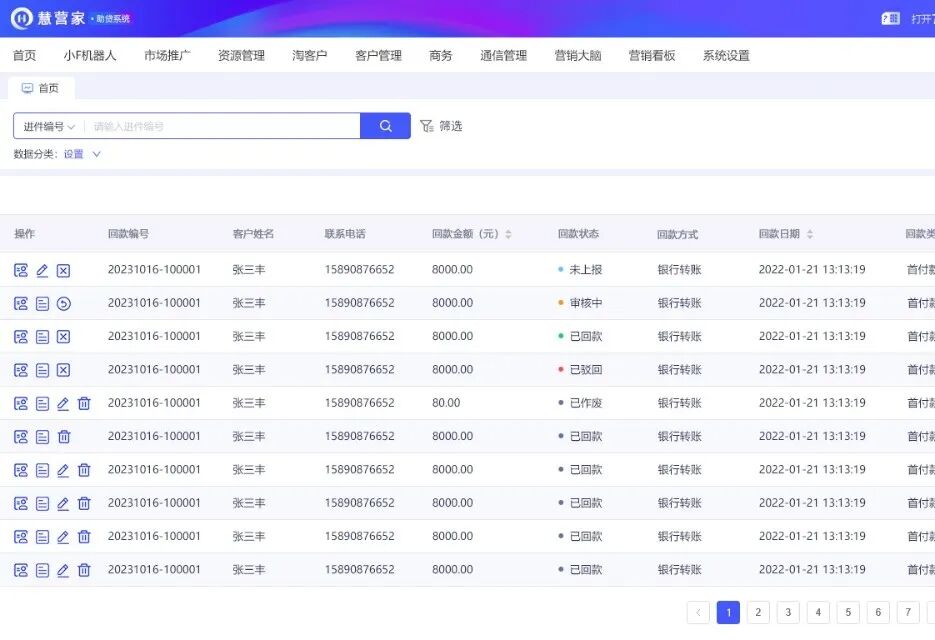Click the blue search magnifier button
Viewport: 935px width, 640px height.
(x=385, y=126)
